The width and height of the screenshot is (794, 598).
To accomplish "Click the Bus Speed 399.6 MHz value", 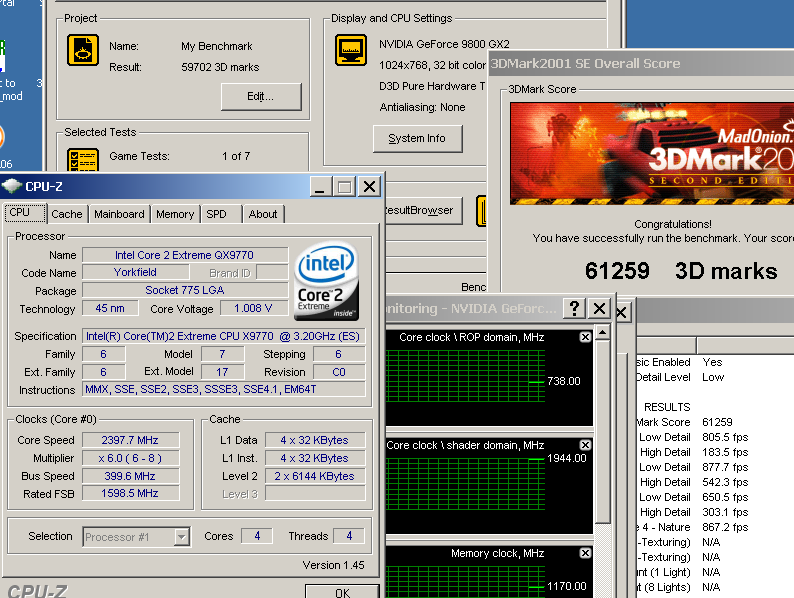I will coord(131,476).
